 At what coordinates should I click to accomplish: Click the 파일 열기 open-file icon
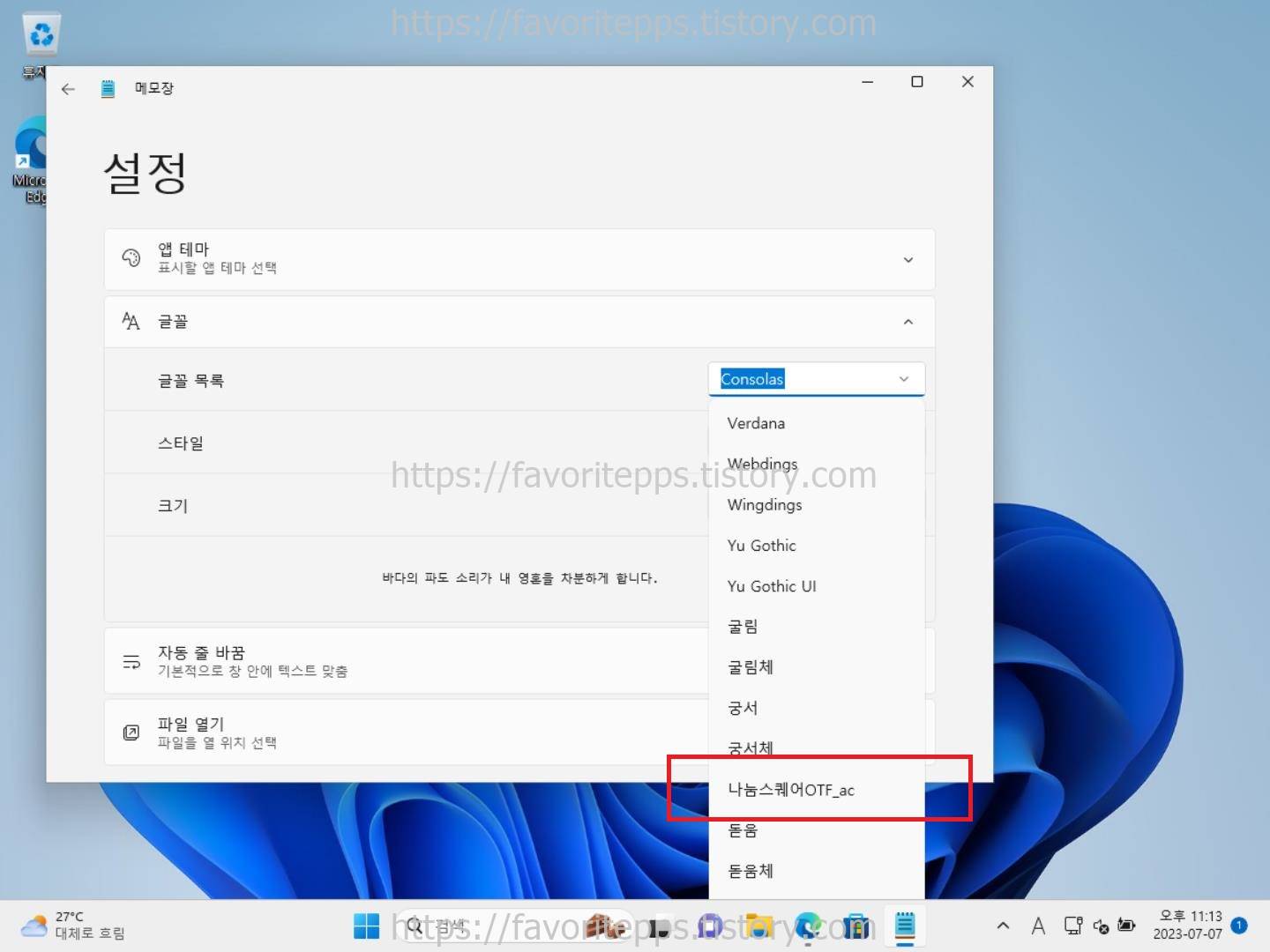[131, 733]
